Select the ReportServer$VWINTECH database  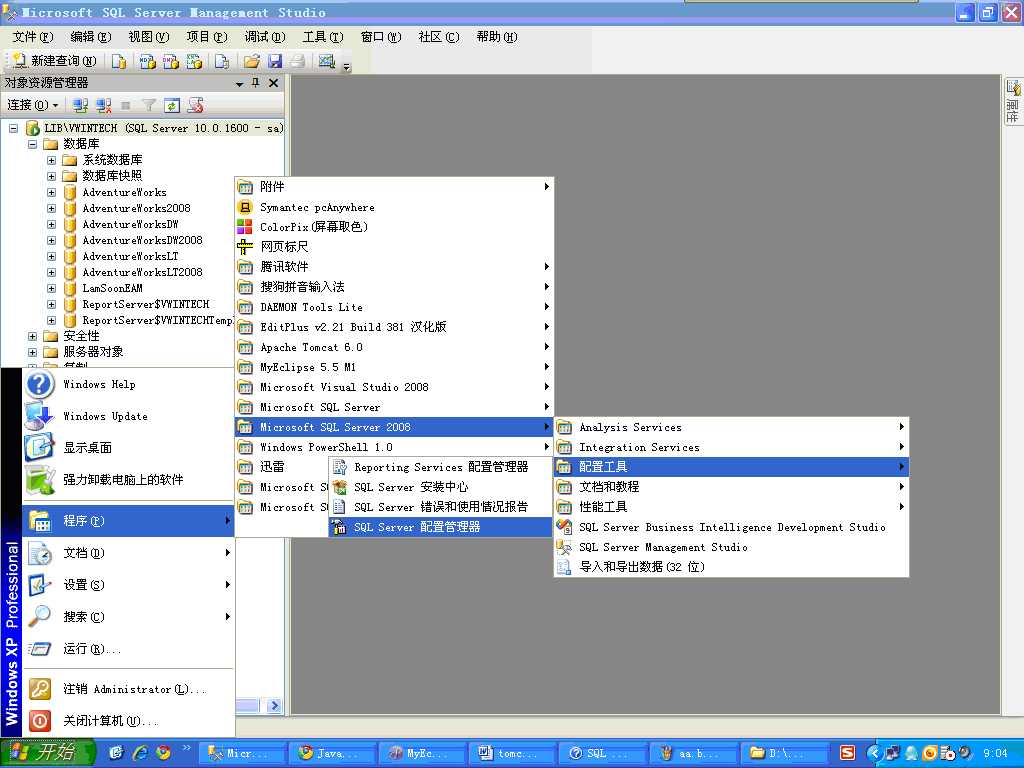click(146, 304)
